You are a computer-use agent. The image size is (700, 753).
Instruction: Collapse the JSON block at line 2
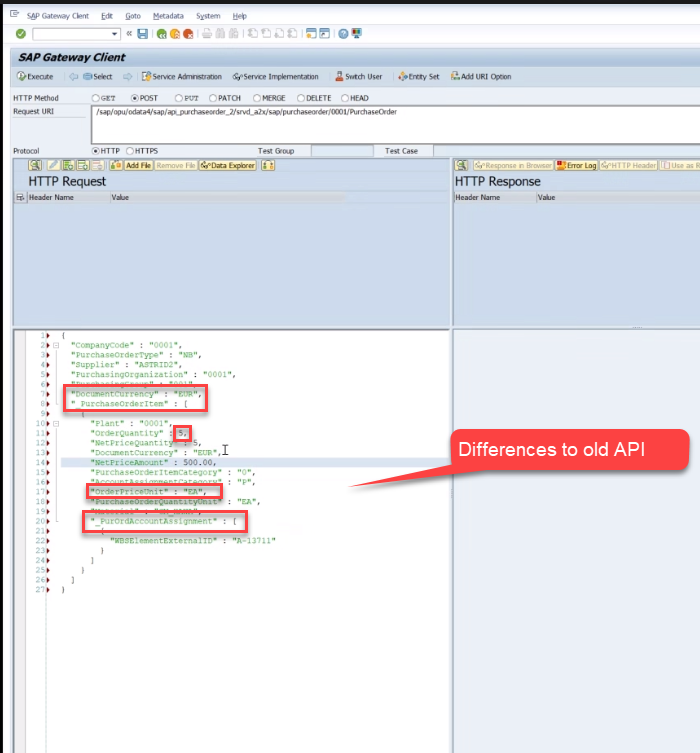pyautogui.click(x=56, y=345)
